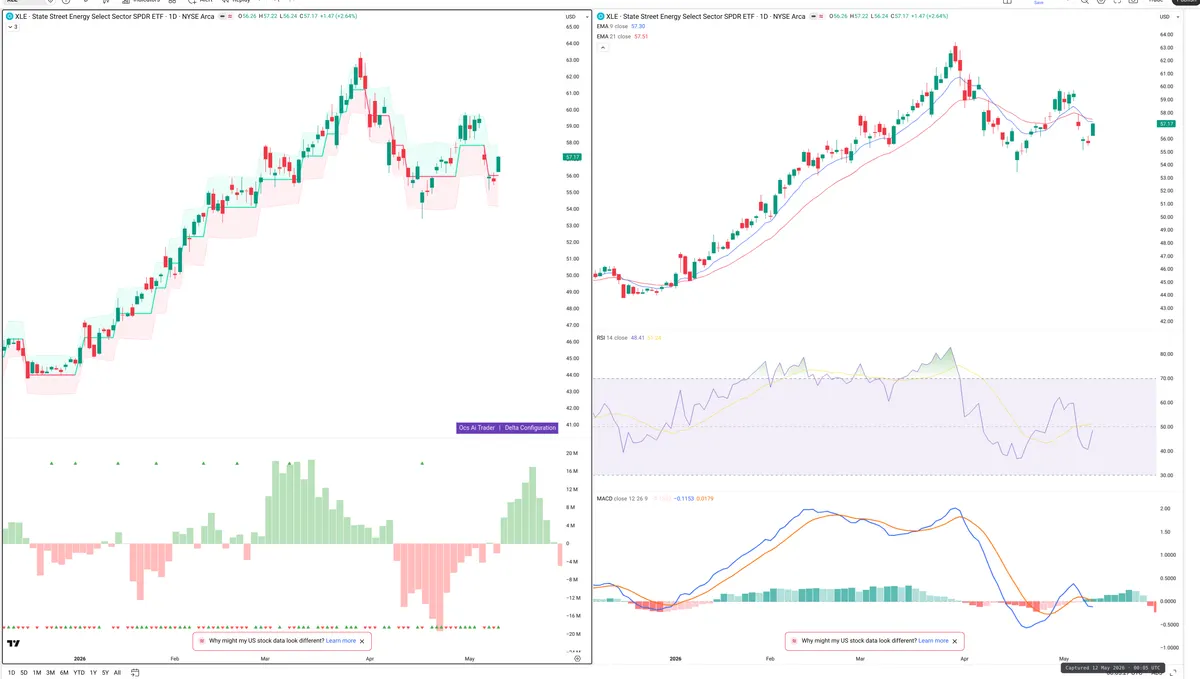Click the XLE symbol title in the left chart
1200x679 pixels.
click(x=113, y=17)
